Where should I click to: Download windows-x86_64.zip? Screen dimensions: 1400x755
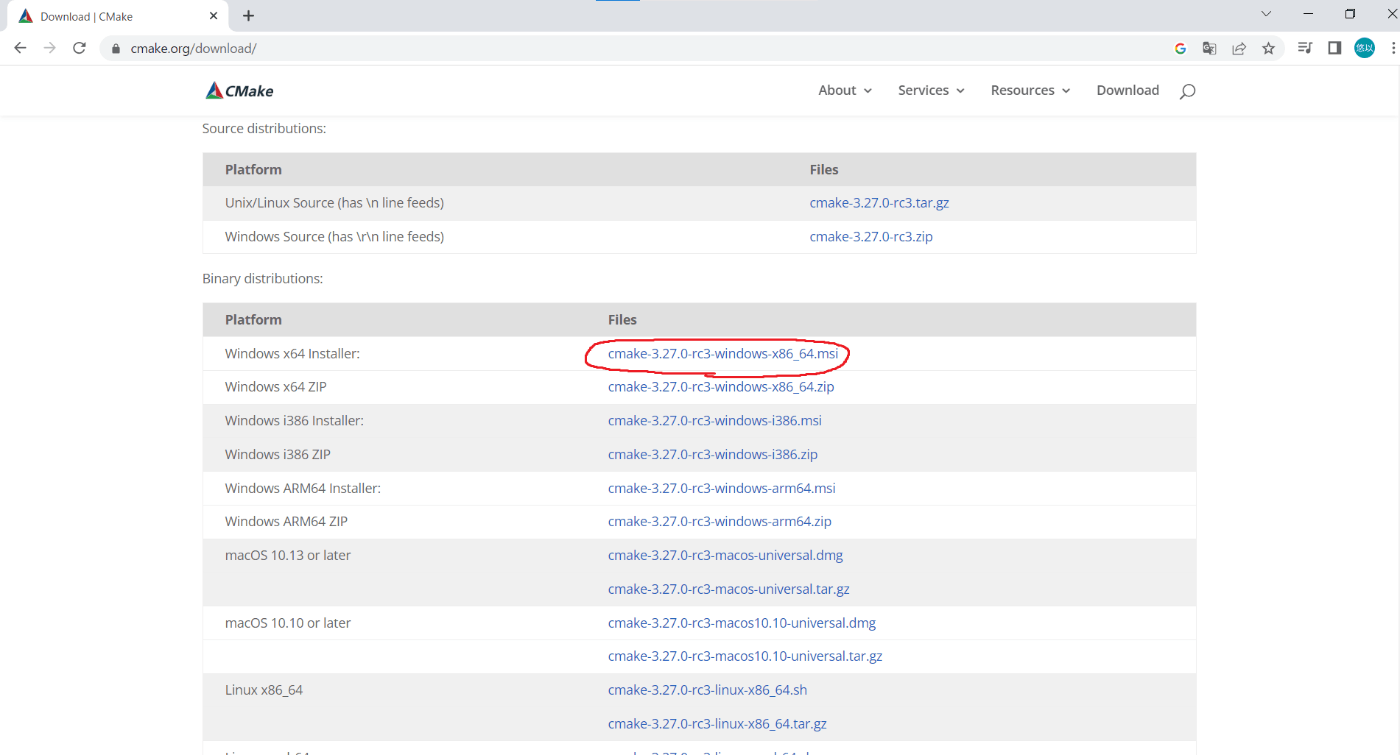[721, 387]
